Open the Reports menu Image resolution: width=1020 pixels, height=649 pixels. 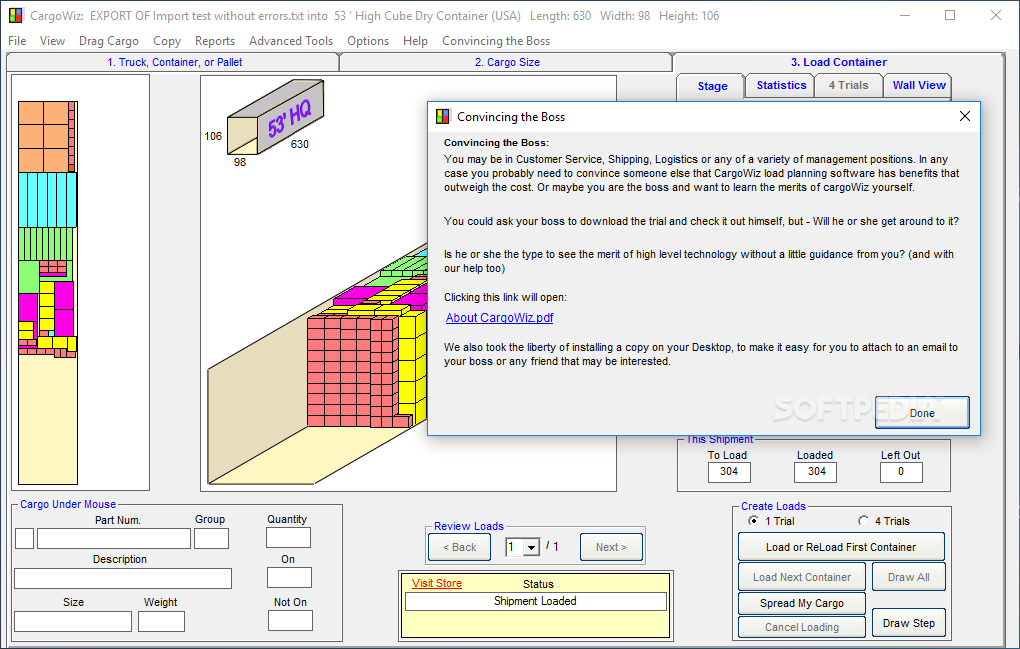tap(215, 41)
